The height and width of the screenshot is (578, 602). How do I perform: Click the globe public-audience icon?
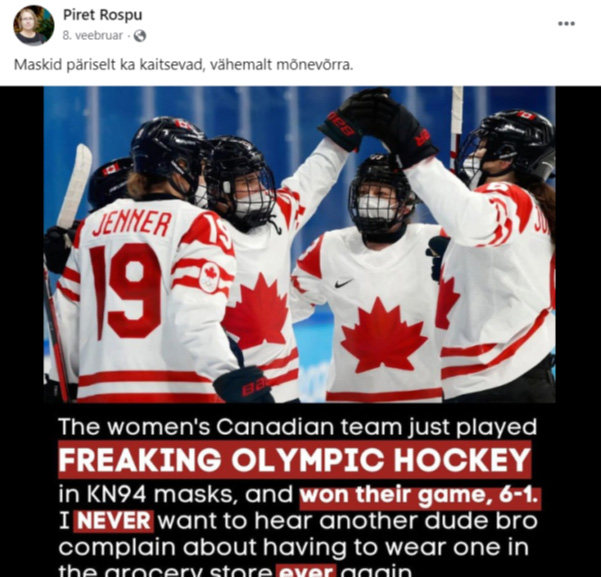click(141, 36)
